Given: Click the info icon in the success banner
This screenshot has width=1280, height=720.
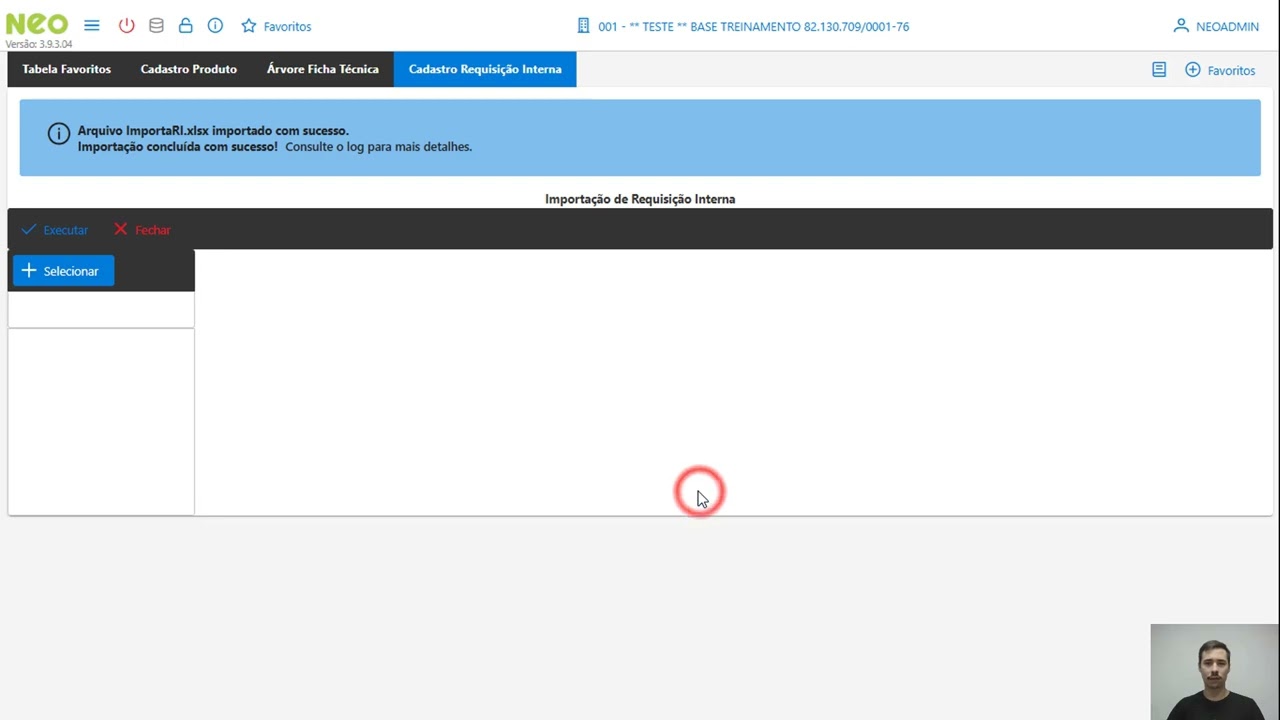Looking at the screenshot, I should [x=59, y=134].
